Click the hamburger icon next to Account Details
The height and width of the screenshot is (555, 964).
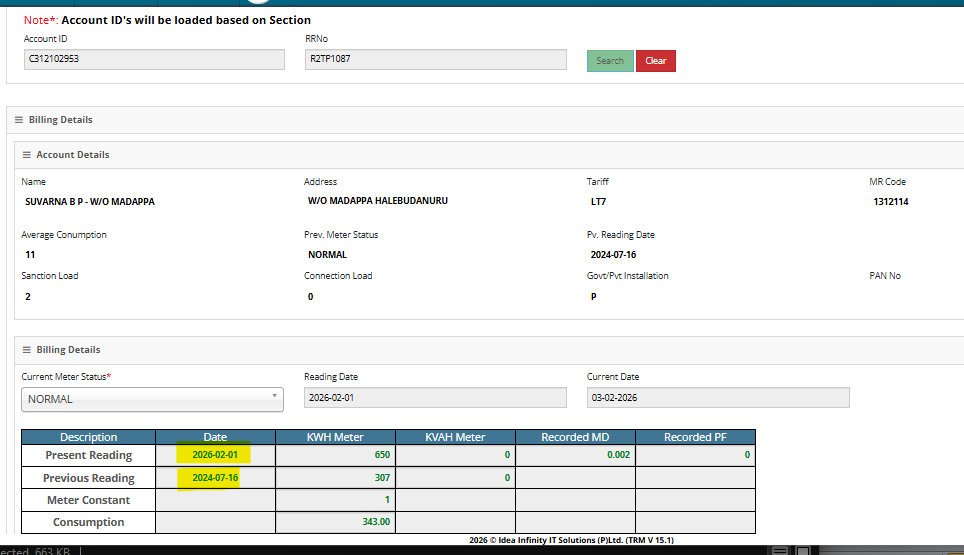pyautogui.click(x=26, y=155)
